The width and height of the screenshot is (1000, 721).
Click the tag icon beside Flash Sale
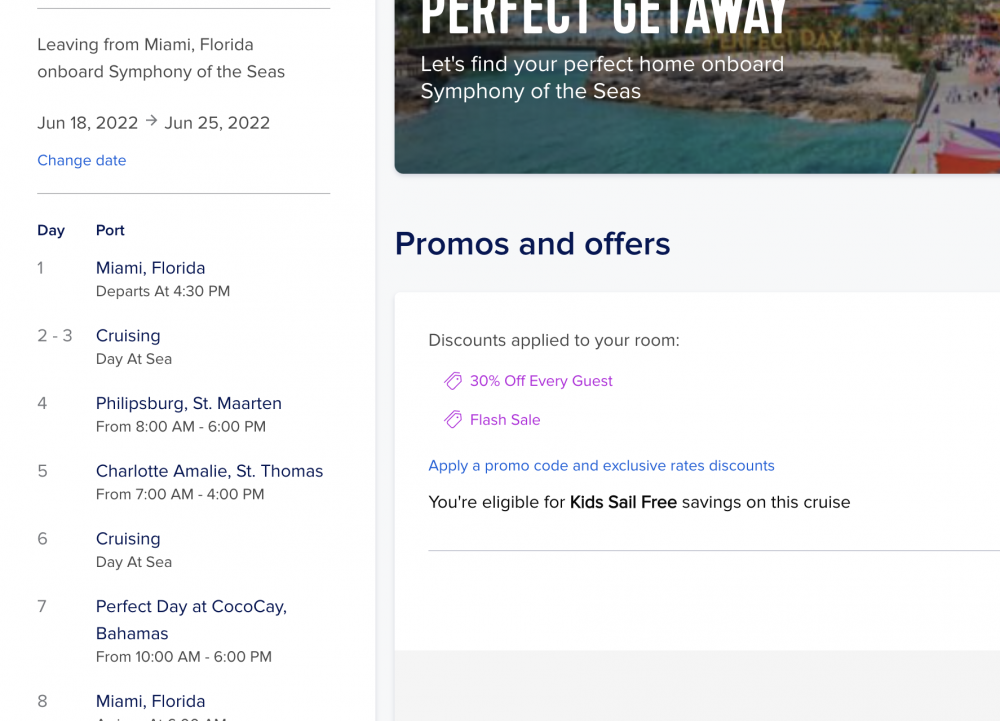[x=453, y=419]
